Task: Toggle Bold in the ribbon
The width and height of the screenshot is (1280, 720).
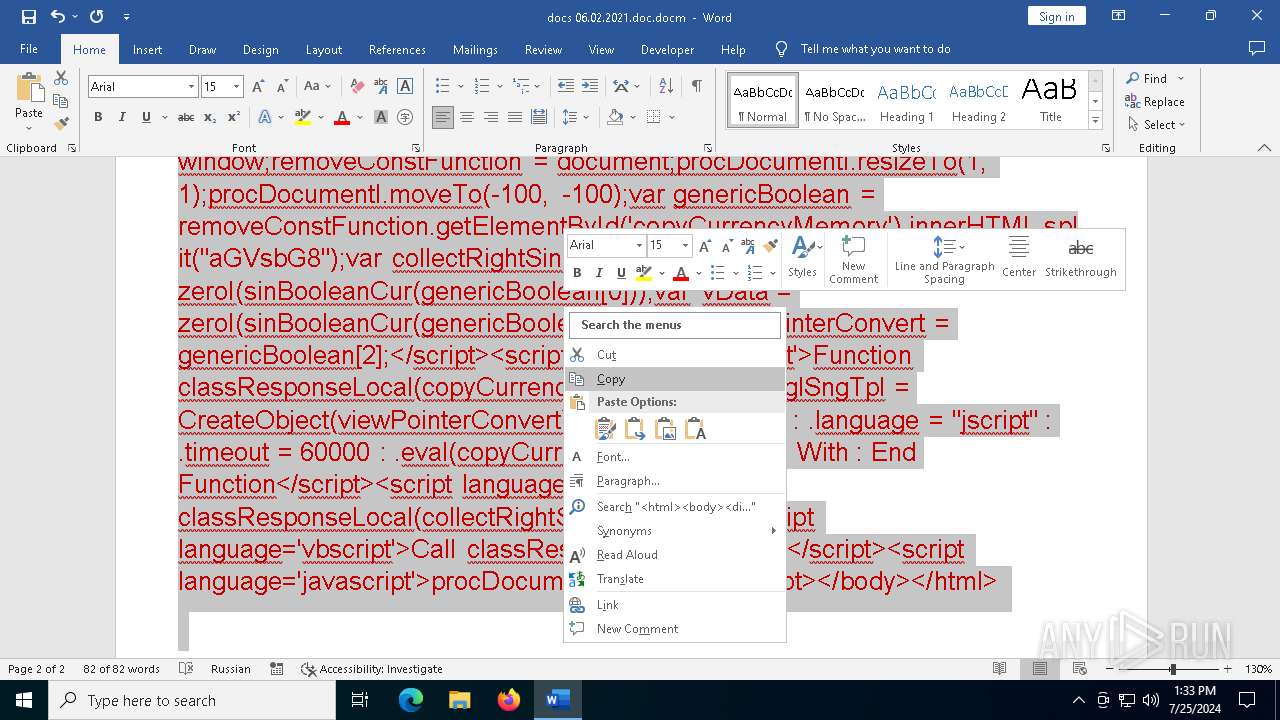Action: 98,117
